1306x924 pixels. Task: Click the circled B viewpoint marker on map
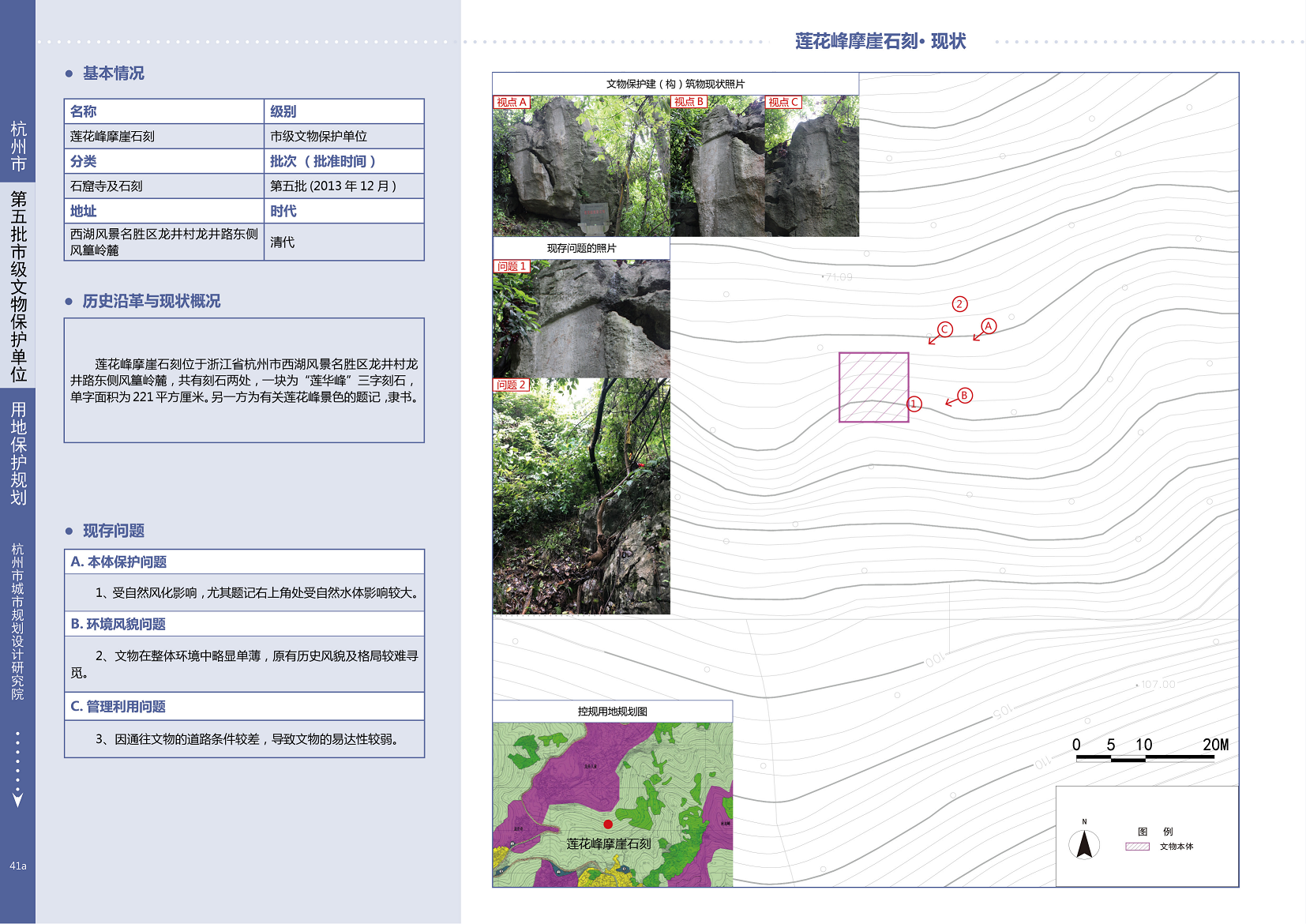coord(964,396)
